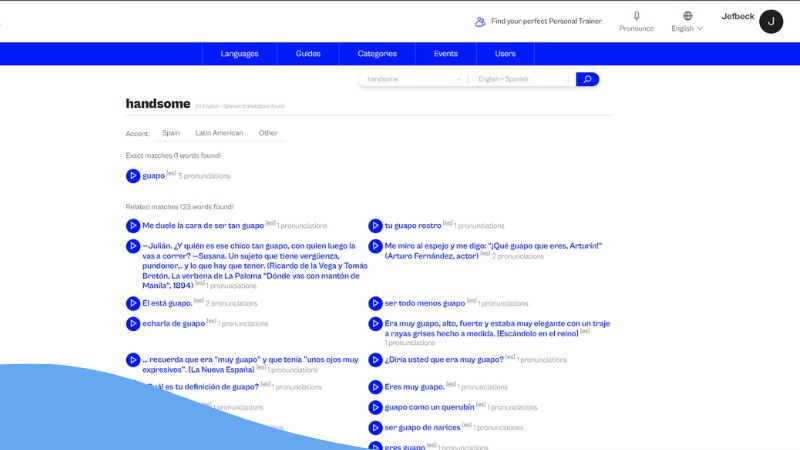Click '5 pronunciations' beside guapo
This screenshot has height=450, width=800.
coord(204,176)
